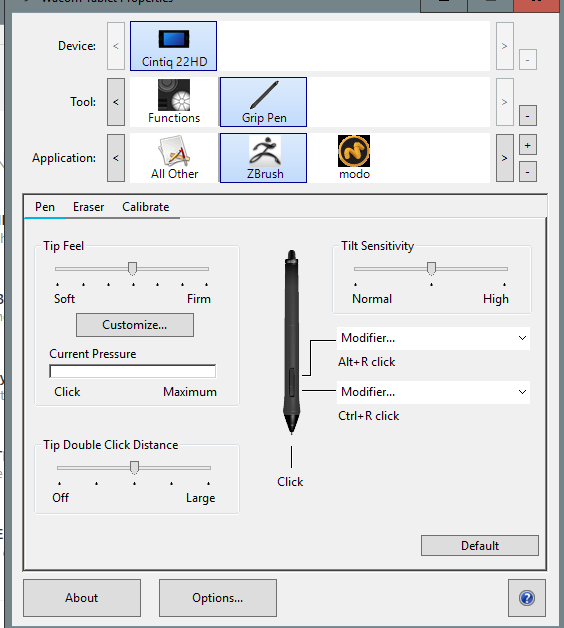Click the Tilt Sensitivity slider handle
564x628 pixels.
[431, 269]
